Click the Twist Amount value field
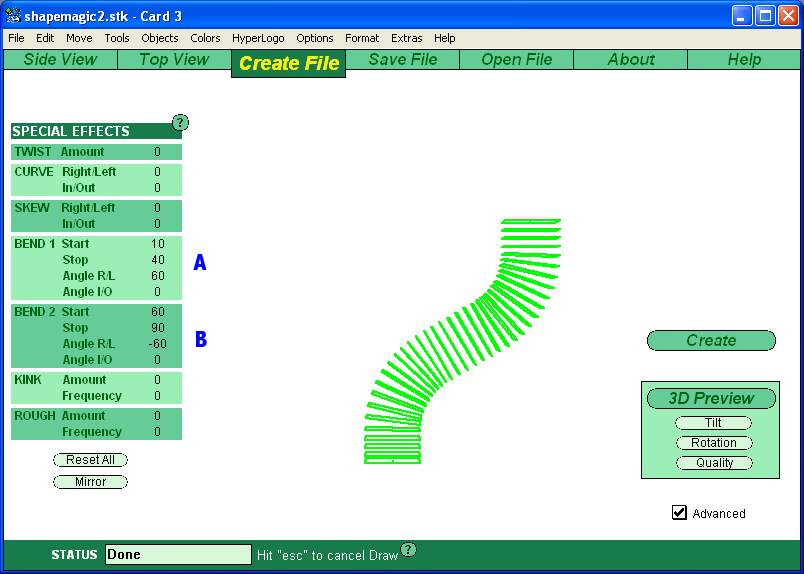Image resolution: width=804 pixels, height=574 pixels. (x=157, y=152)
